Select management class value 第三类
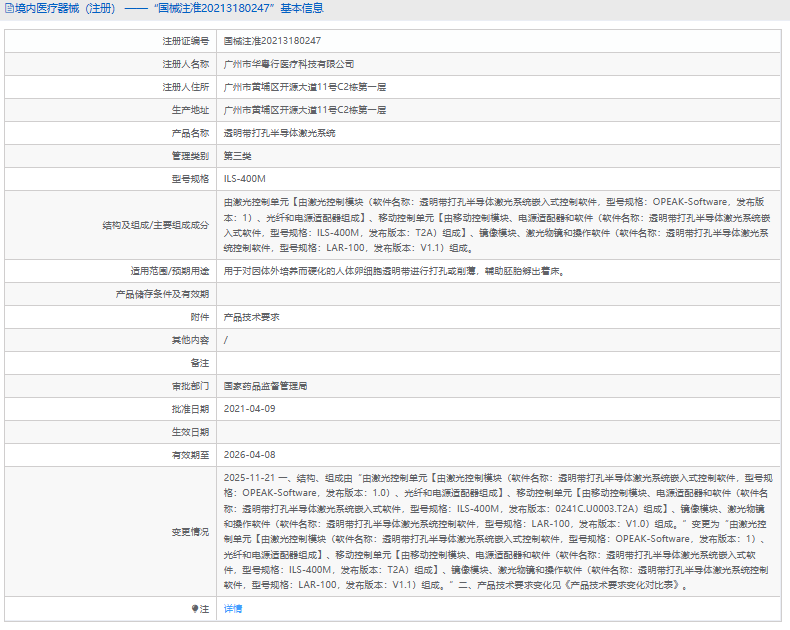 tap(237, 156)
